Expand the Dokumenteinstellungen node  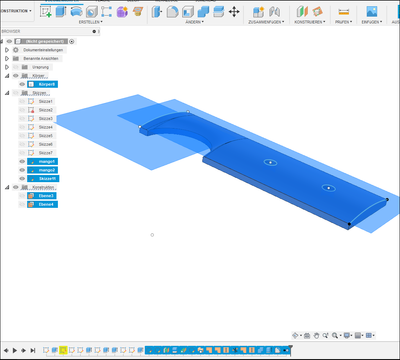coord(7,50)
